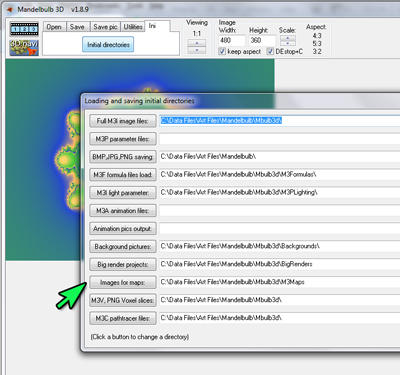Switch to the Utilities tab
This screenshot has width=400, height=375.
(133, 27)
